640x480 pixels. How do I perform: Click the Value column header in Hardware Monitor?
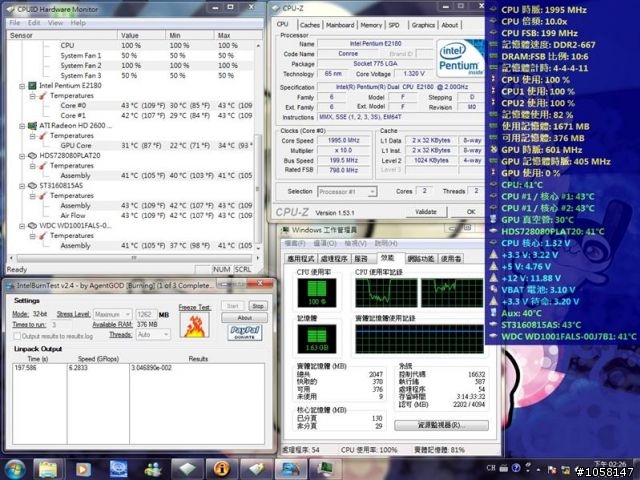(141, 36)
